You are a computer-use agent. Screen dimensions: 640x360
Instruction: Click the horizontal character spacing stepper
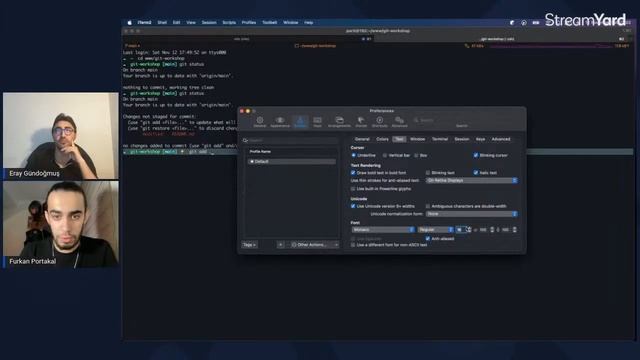click(x=492, y=230)
